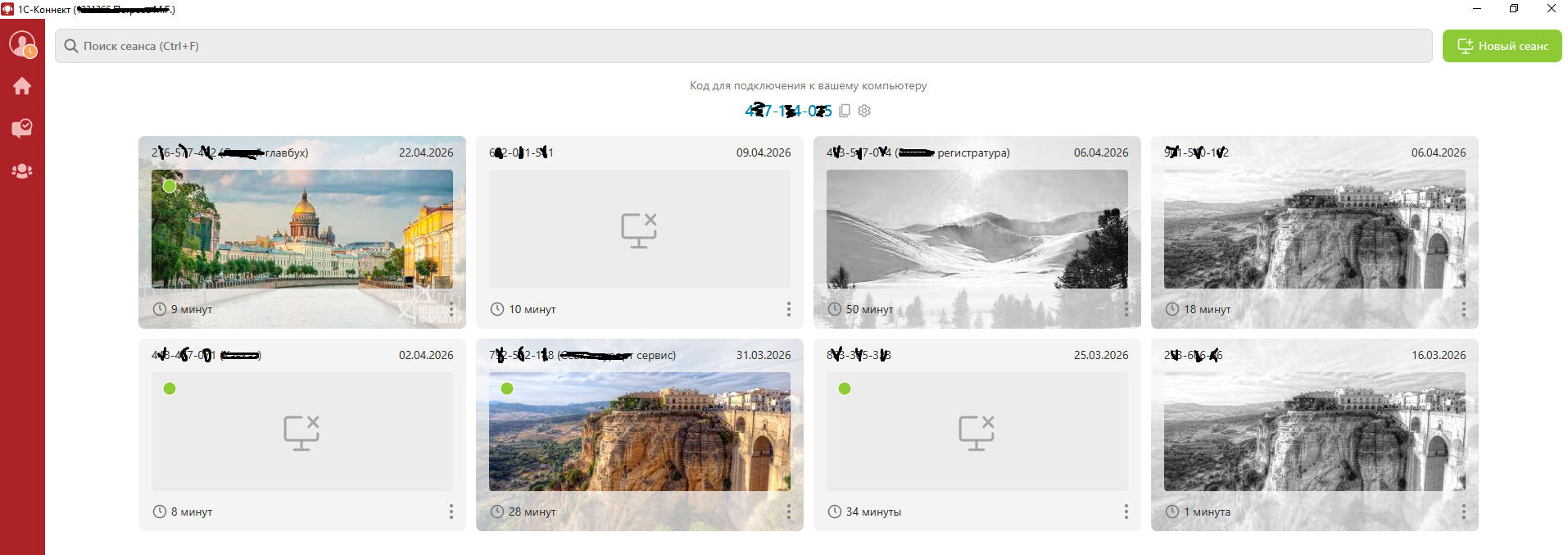The height and width of the screenshot is (555, 1568).
Task: Click the search magnifier icon
Action: tap(71, 46)
